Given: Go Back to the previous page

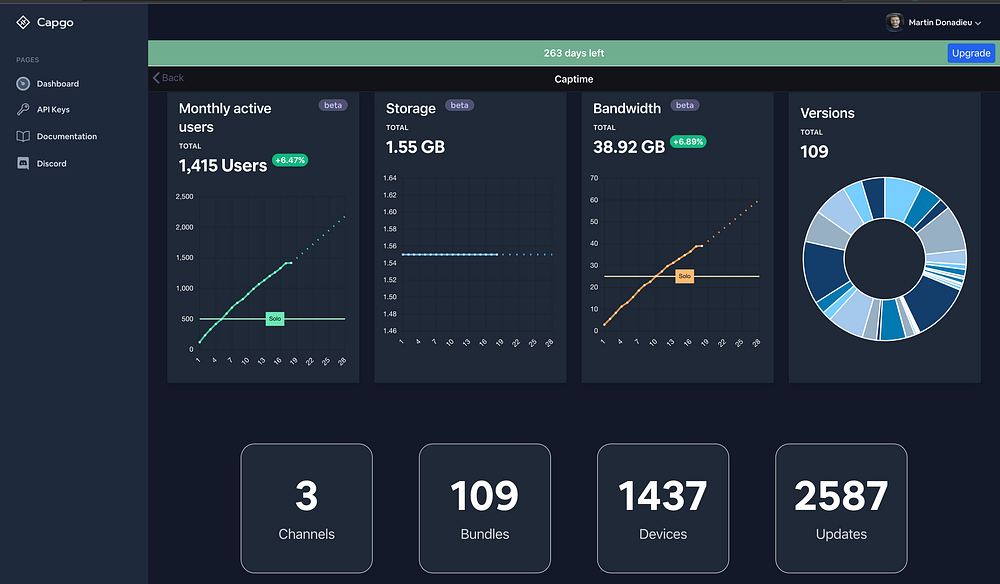Looking at the screenshot, I should [x=168, y=78].
